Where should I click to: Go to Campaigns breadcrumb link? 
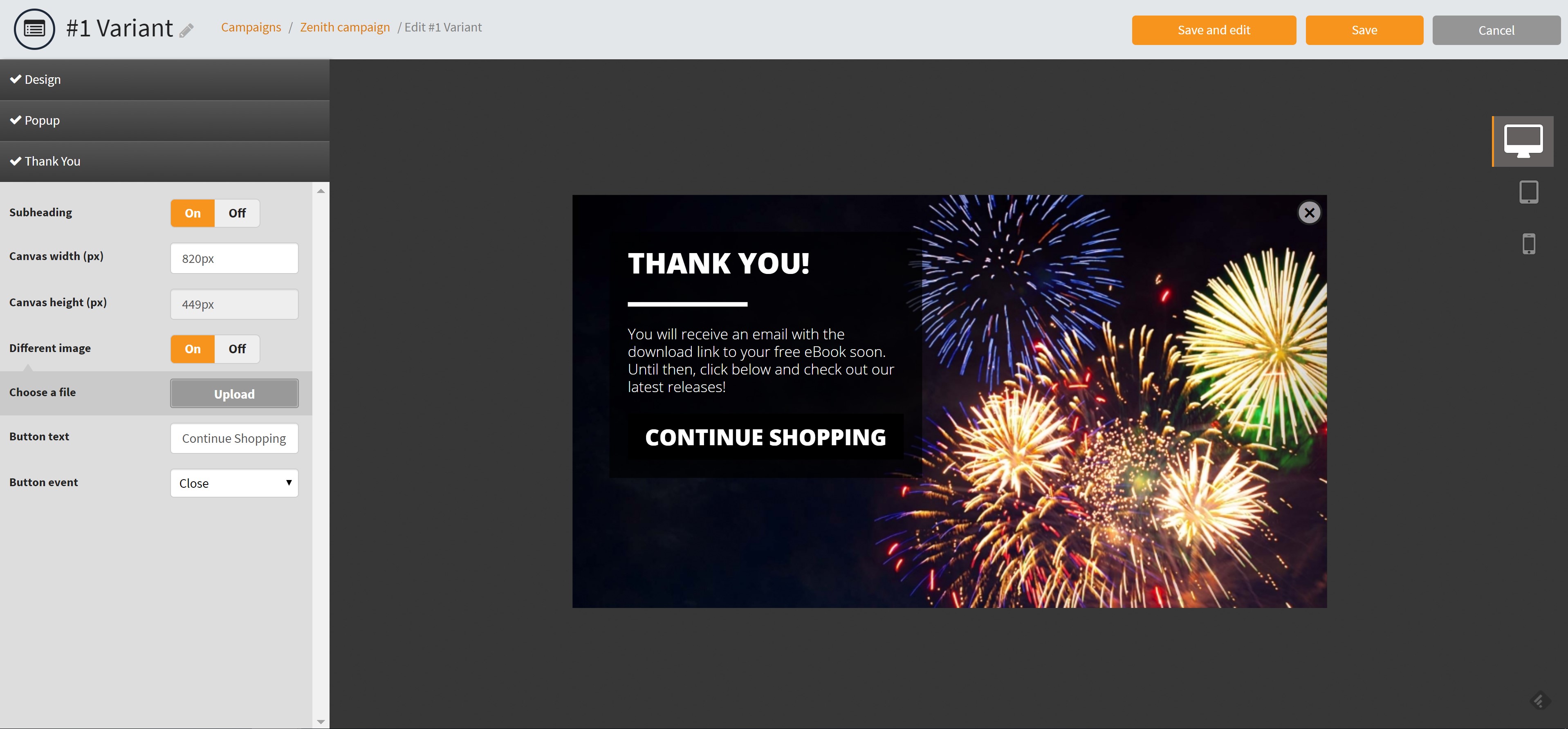tap(251, 27)
